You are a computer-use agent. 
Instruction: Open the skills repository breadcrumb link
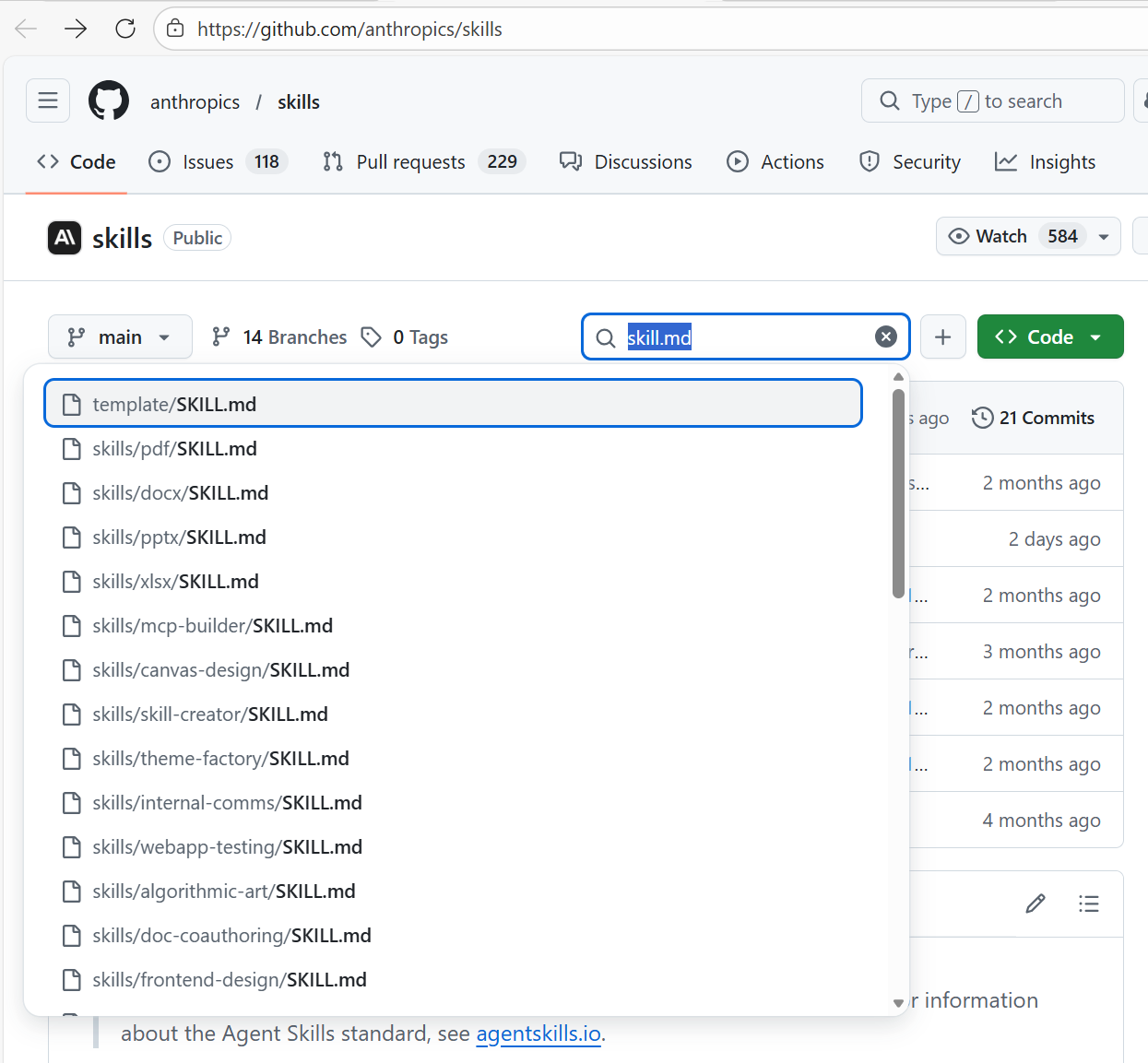(x=299, y=101)
